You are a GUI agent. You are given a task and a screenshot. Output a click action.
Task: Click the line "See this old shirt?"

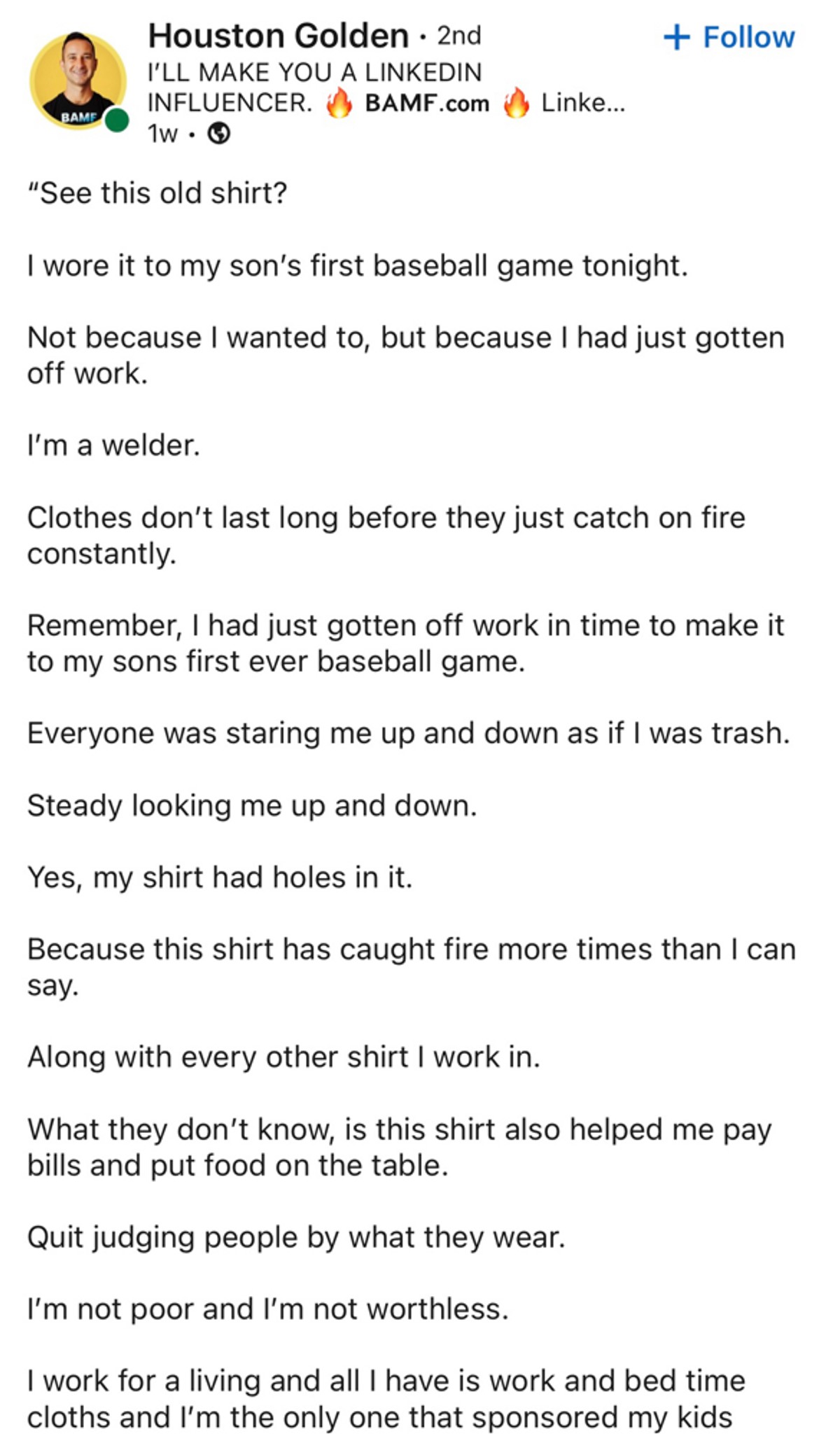157,193
